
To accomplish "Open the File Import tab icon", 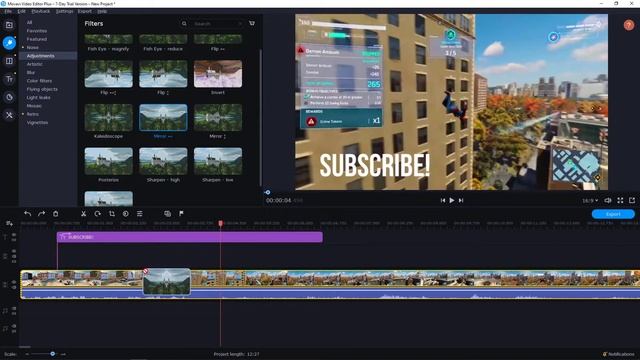I will (9, 25).
